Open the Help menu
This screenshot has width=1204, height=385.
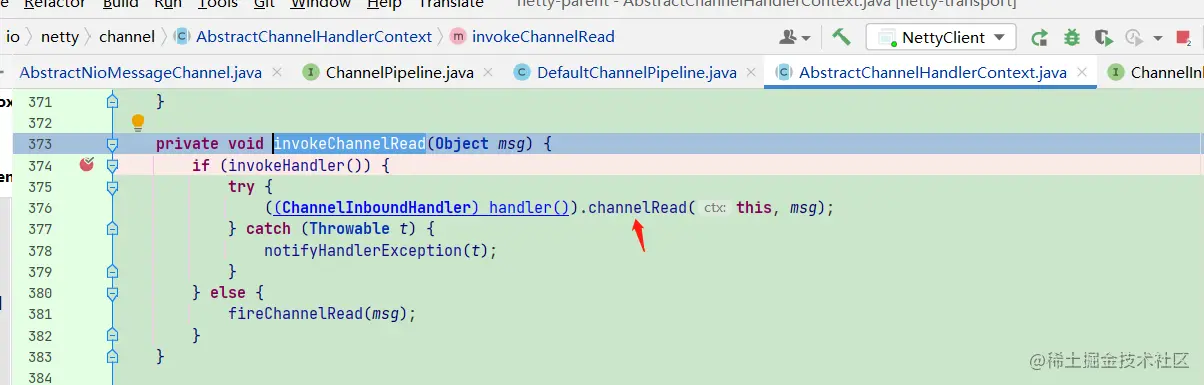click(384, 4)
